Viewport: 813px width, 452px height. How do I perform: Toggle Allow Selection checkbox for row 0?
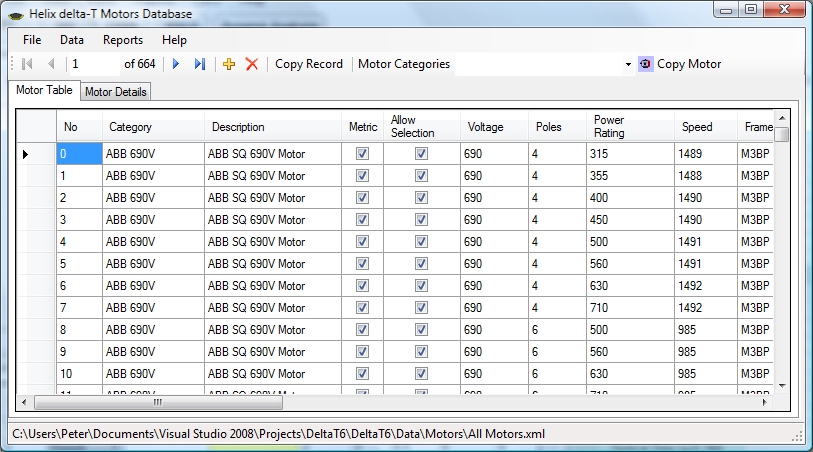tap(422, 154)
